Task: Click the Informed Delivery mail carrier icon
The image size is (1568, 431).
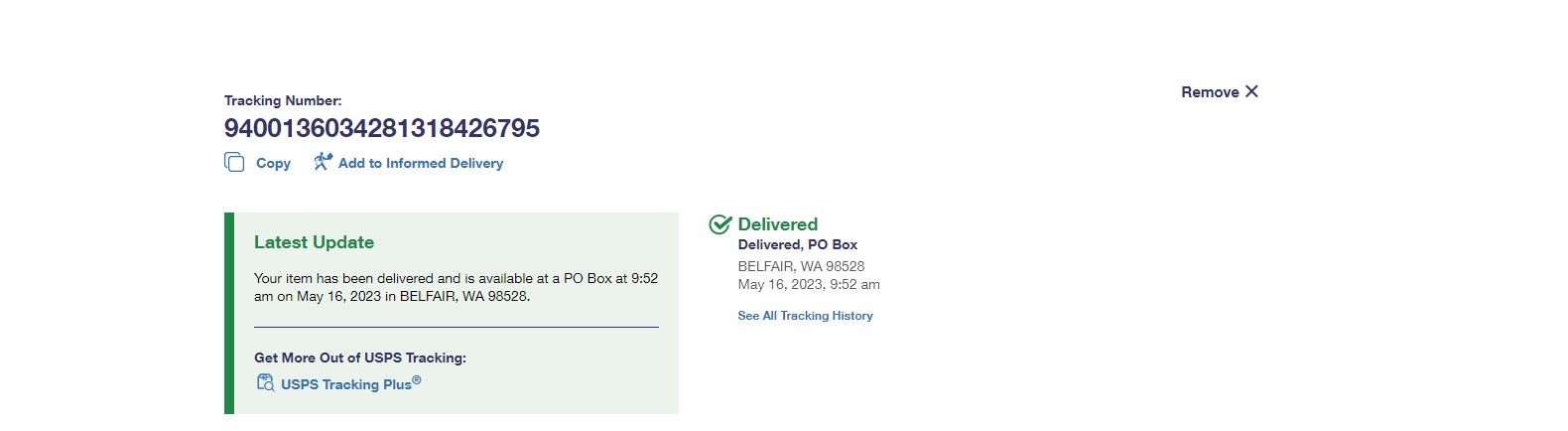Action: tap(323, 161)
